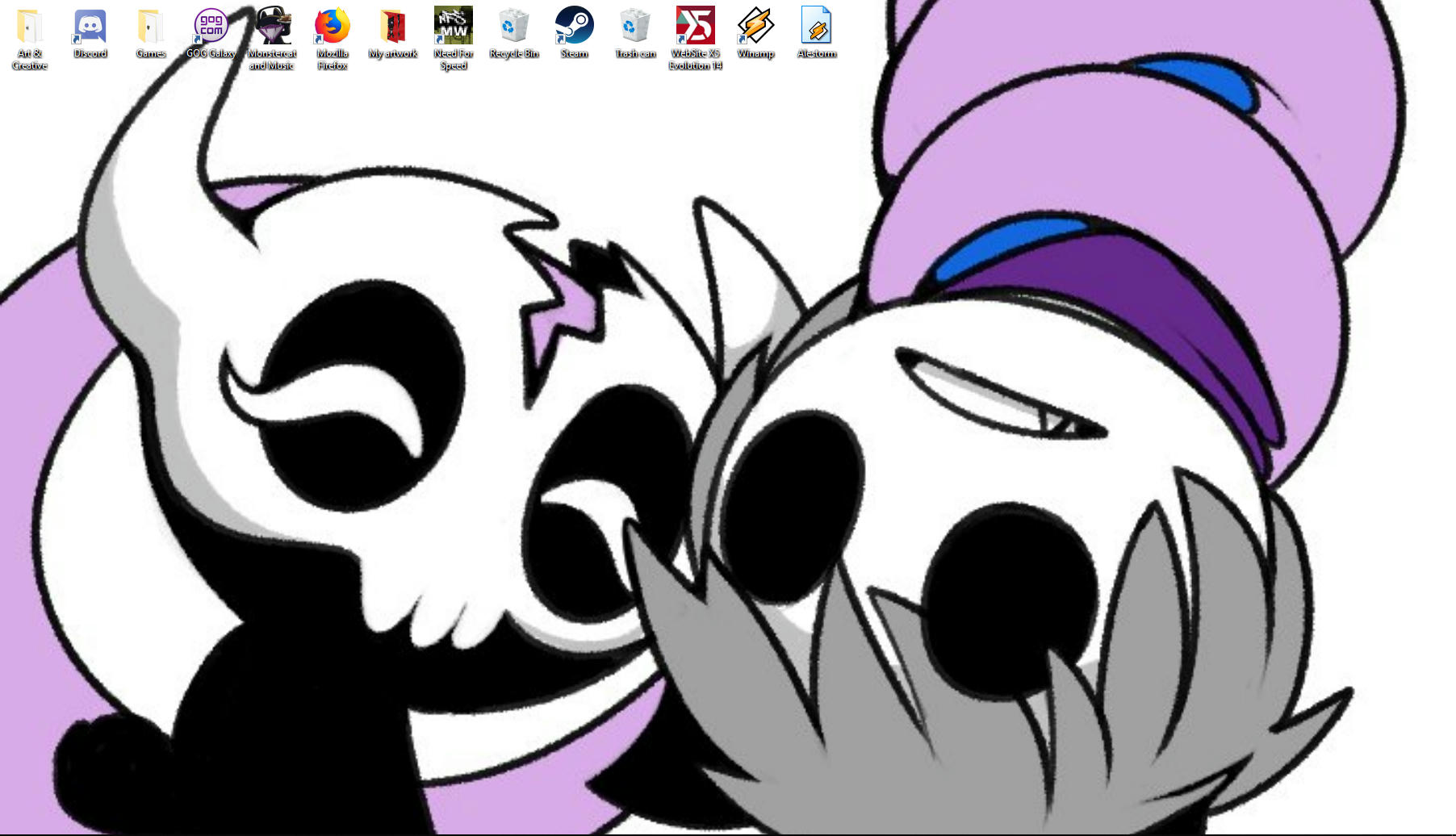Launch the Steam shortcut
The height and width of the screenshot is (836, 1456).
pyautogui.click(x=575, y=27)
